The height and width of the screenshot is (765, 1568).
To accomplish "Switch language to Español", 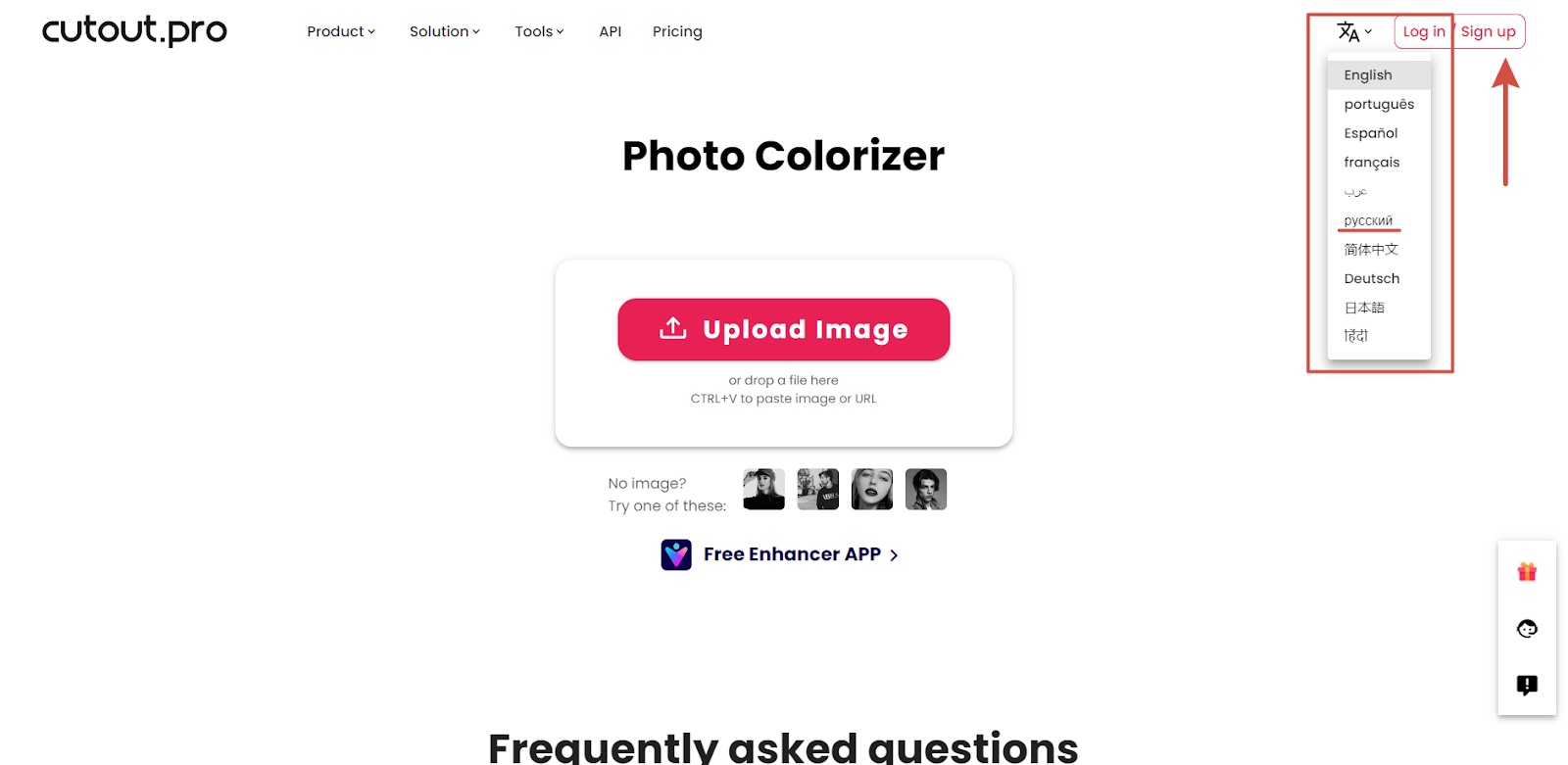I will [x=1370, y=133].
